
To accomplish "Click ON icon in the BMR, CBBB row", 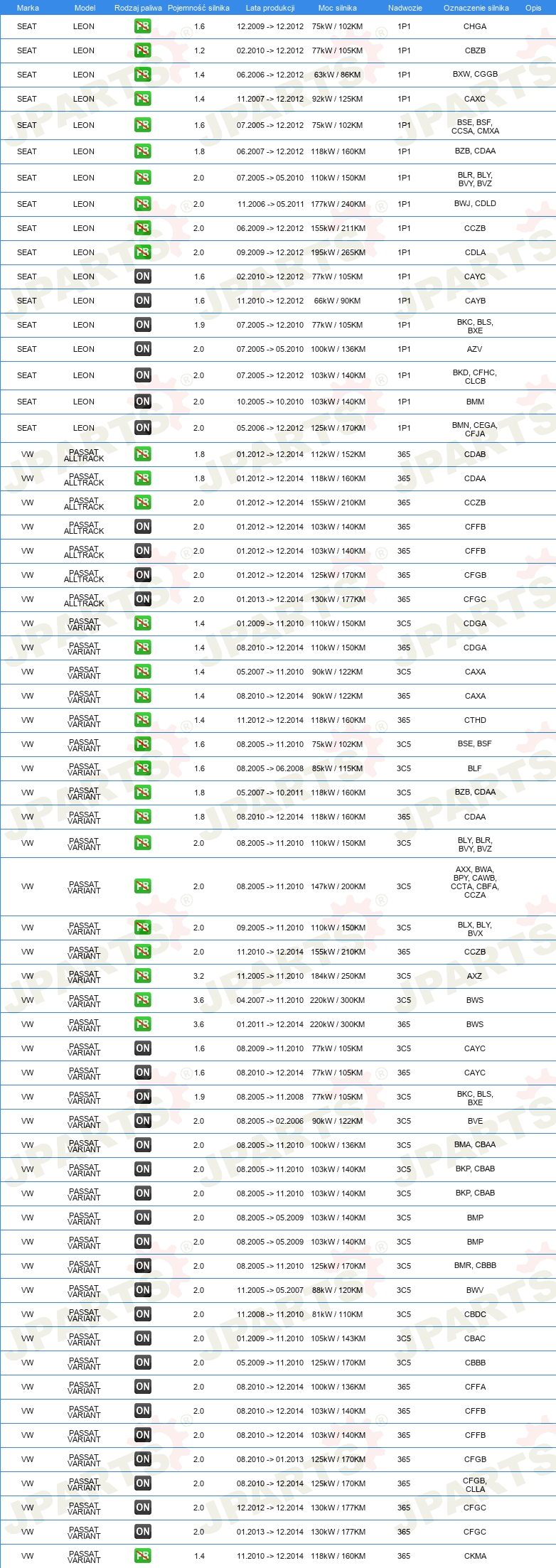I will [143, 1266].
